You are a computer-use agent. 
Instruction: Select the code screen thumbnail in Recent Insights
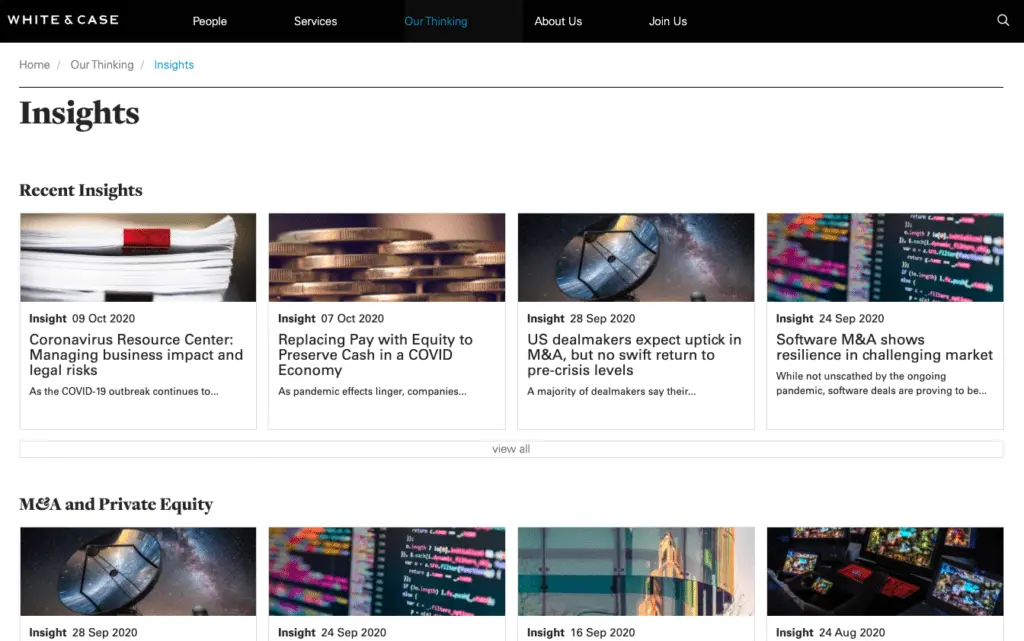tap(885, 257)
